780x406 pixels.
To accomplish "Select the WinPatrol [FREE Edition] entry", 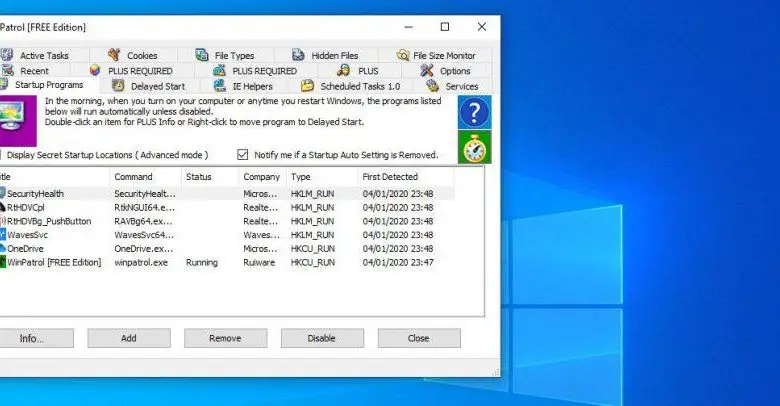I will pos(226,262).
